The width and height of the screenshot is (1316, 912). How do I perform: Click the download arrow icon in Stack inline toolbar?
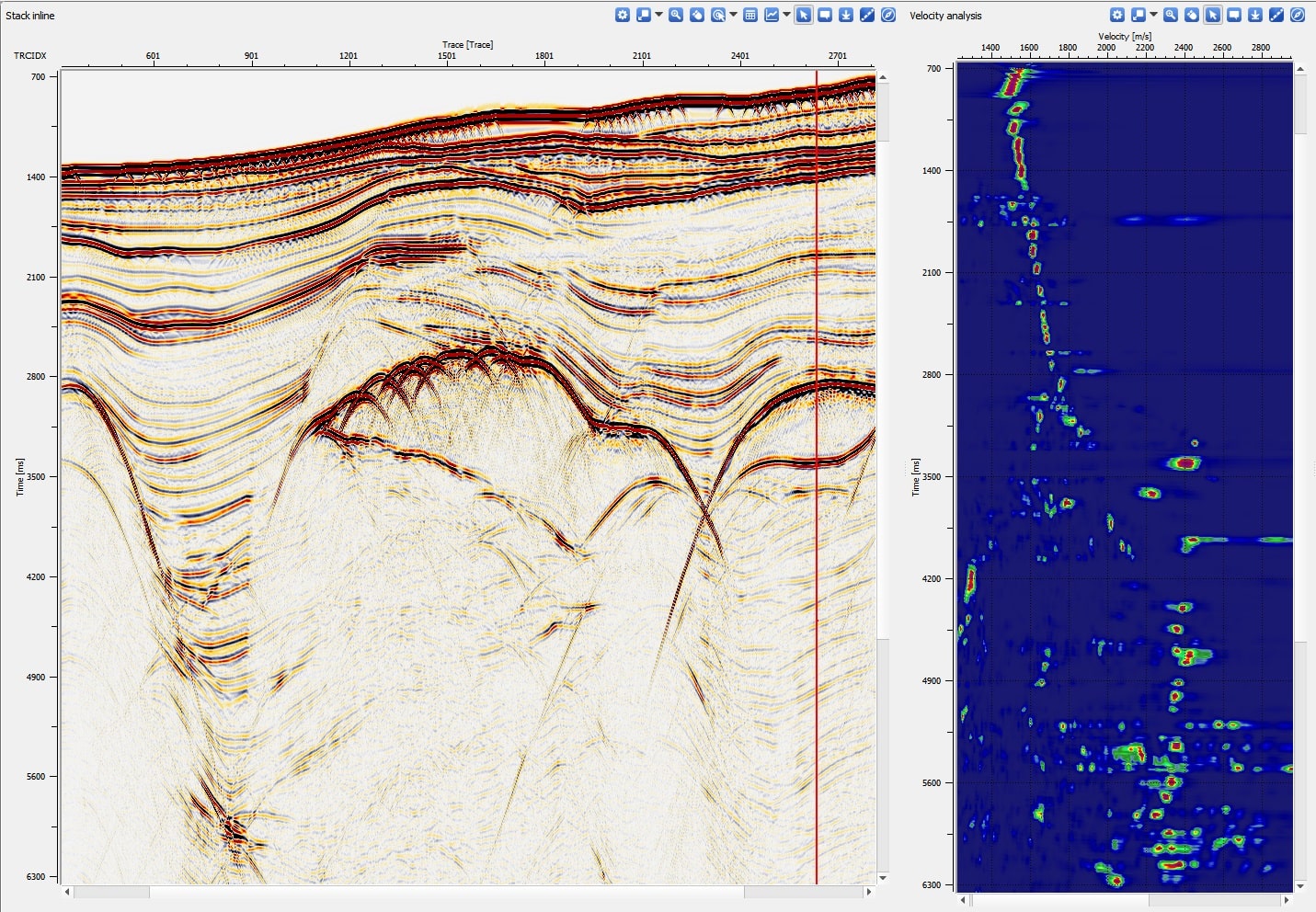[x=846, y=15]
